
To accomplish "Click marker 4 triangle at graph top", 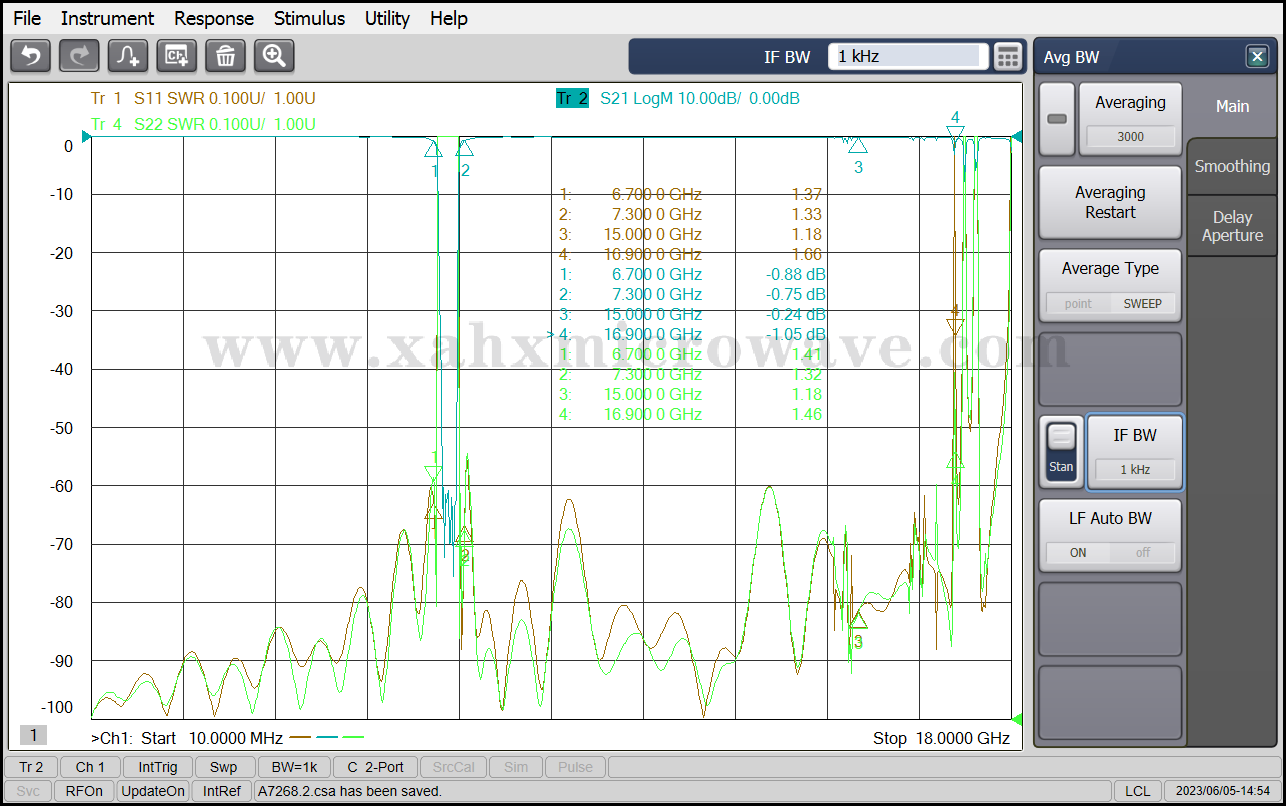I will coord(955,131).
